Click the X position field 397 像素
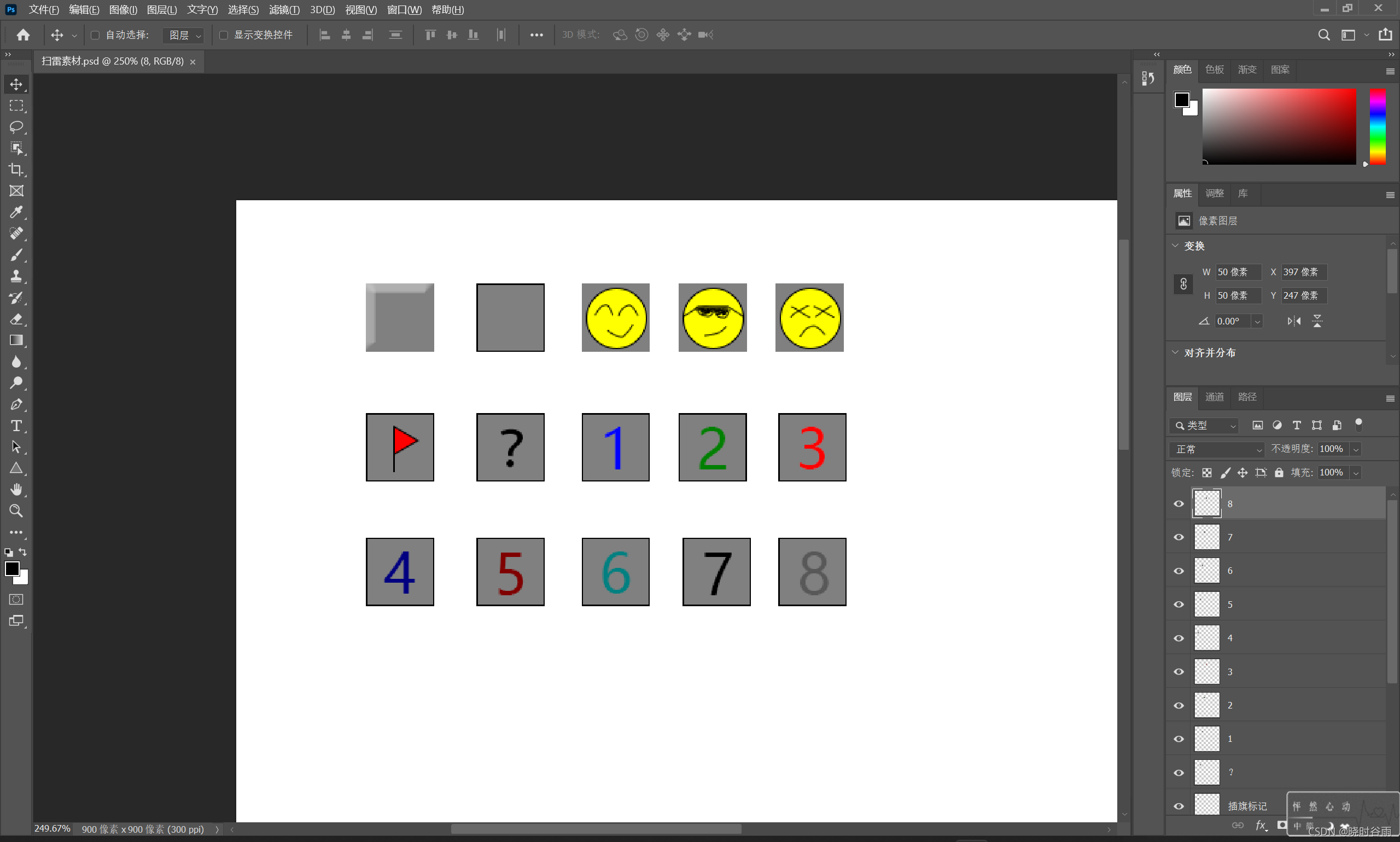The image size is (1400, 842). 1304,272
